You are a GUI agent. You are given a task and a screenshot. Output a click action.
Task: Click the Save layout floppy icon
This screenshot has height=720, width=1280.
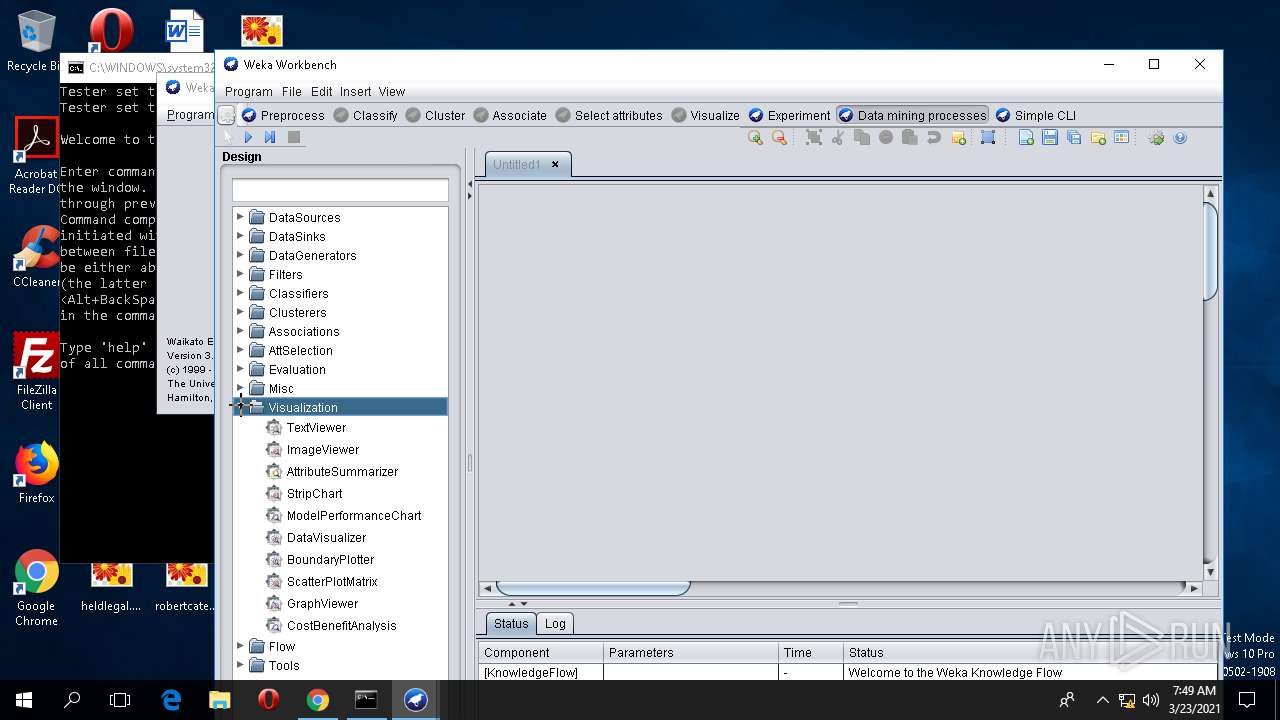coord(1050,138)
